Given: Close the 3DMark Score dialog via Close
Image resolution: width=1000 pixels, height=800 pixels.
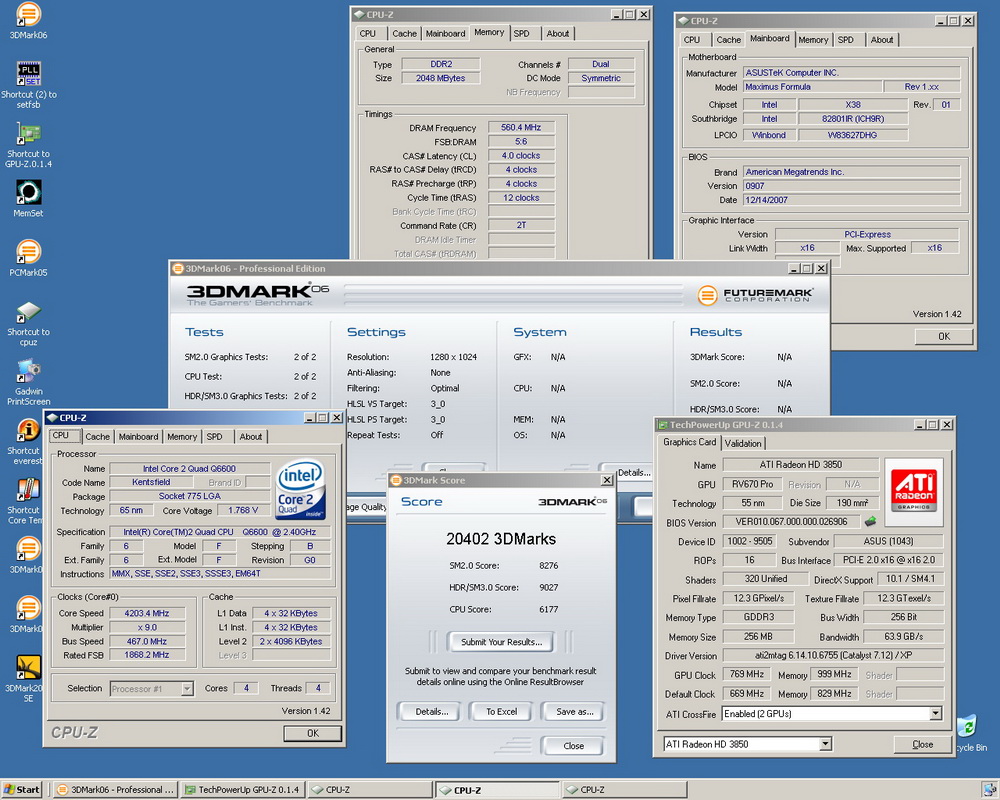Looking at the screenshot, I should [x=573, y=745].
